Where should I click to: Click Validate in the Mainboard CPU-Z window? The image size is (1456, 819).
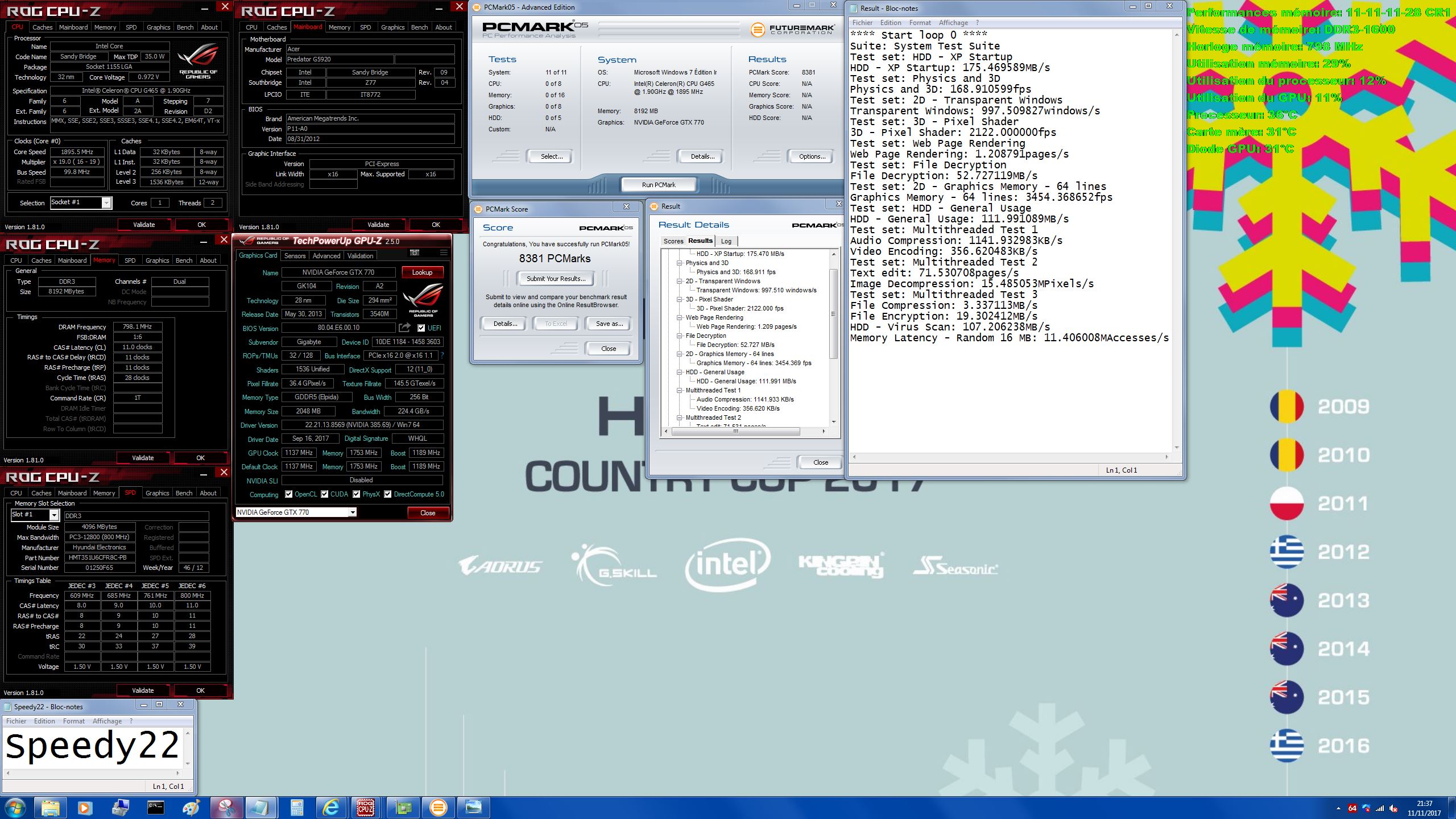tap(378, 225)
